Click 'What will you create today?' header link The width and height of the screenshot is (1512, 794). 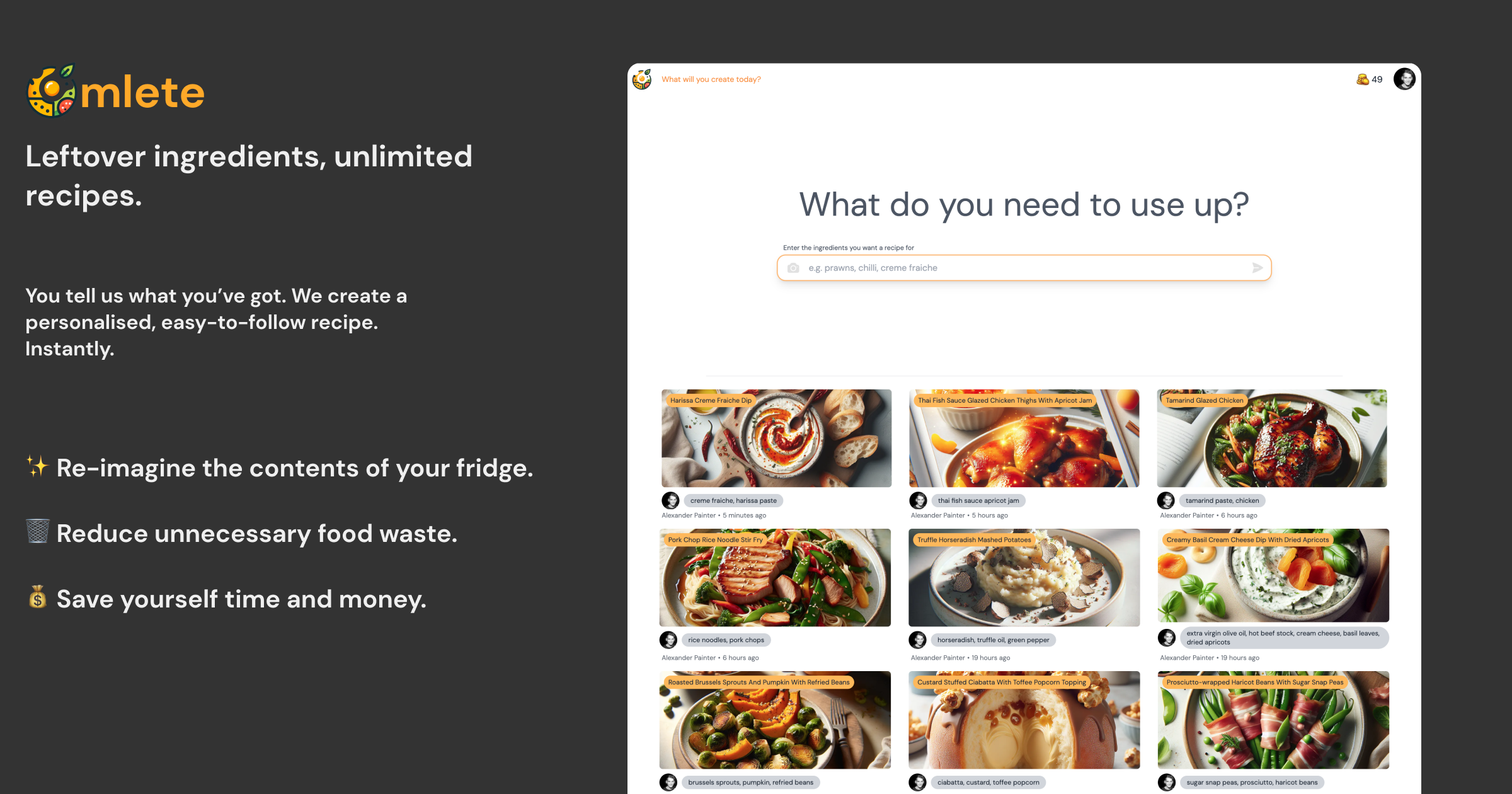(x=711, y=79)
